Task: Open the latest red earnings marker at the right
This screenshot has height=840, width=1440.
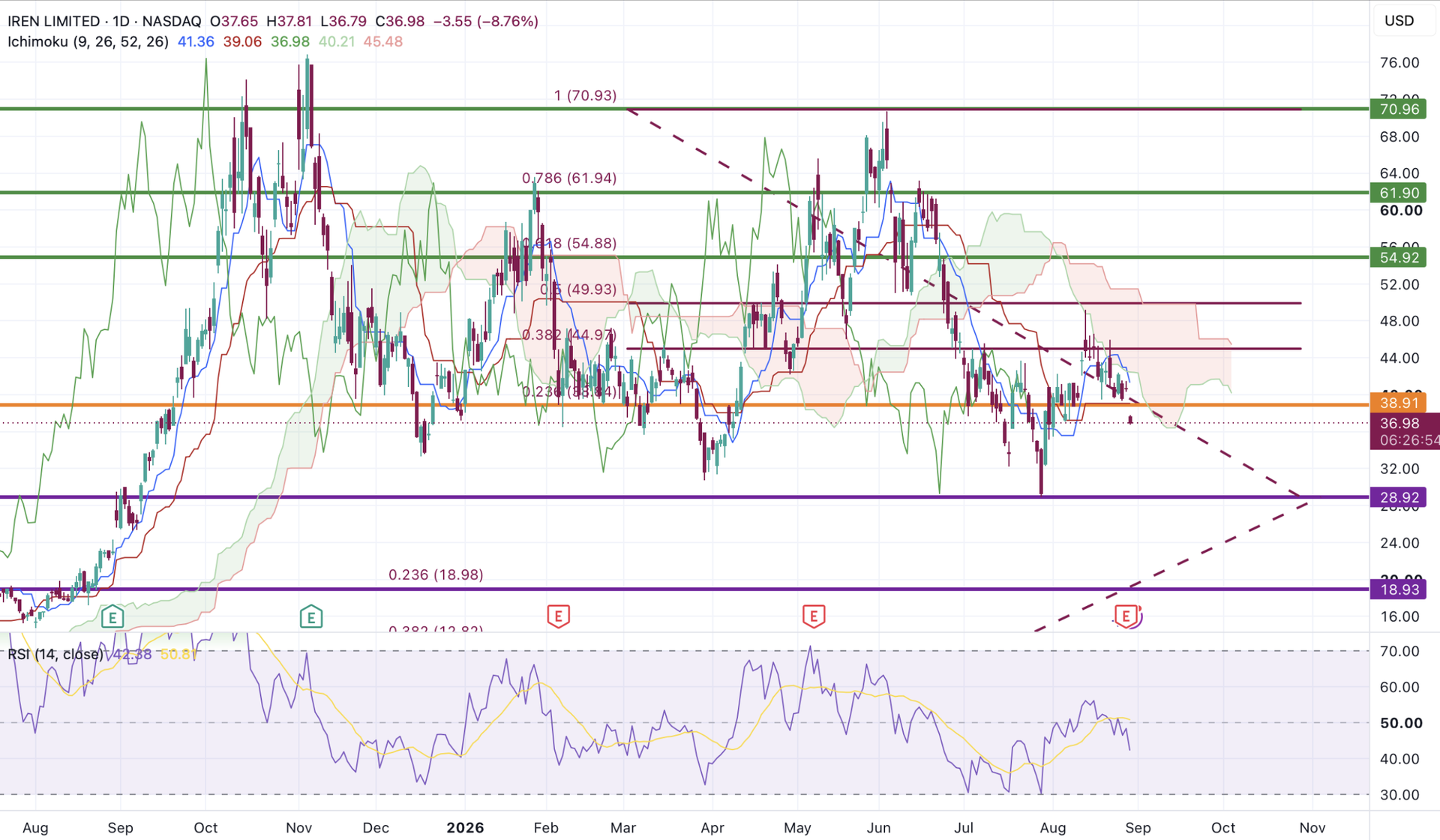Action: pyautogui.click(x=1126, y=616)
